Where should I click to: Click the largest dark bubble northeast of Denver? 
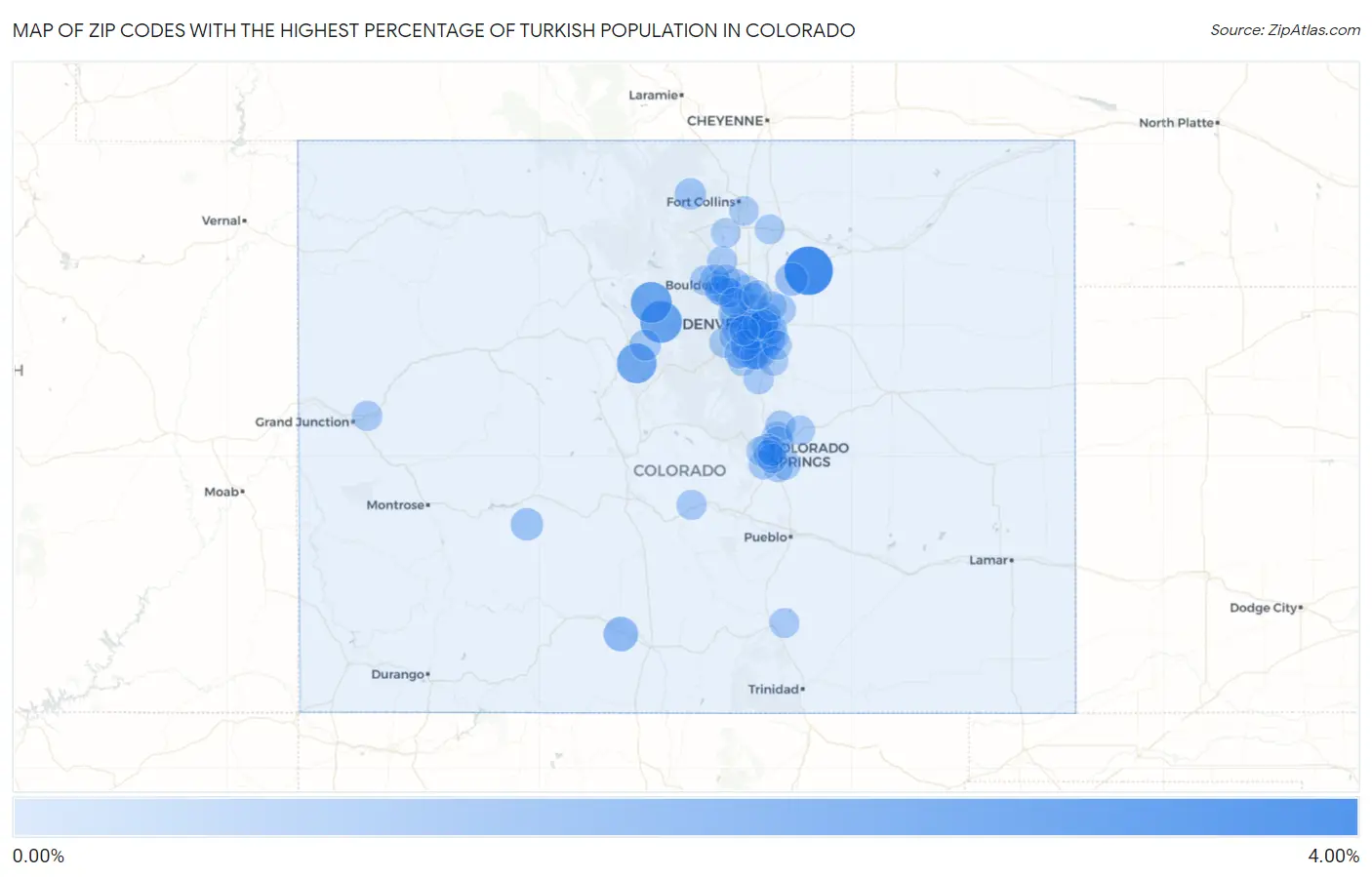(809, 270)
